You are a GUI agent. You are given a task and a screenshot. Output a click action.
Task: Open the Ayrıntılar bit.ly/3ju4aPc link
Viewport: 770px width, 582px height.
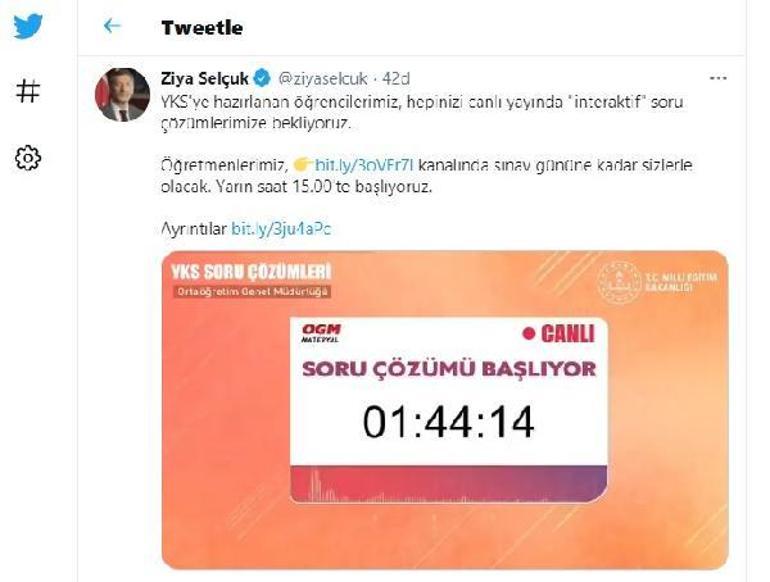[x=281, y=229]
